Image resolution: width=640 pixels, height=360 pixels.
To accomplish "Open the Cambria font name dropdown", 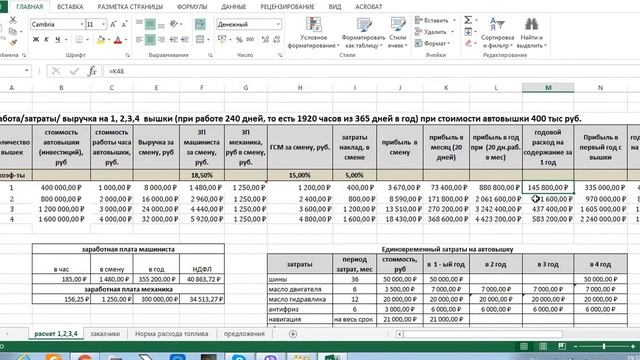I will pos(82,24).
